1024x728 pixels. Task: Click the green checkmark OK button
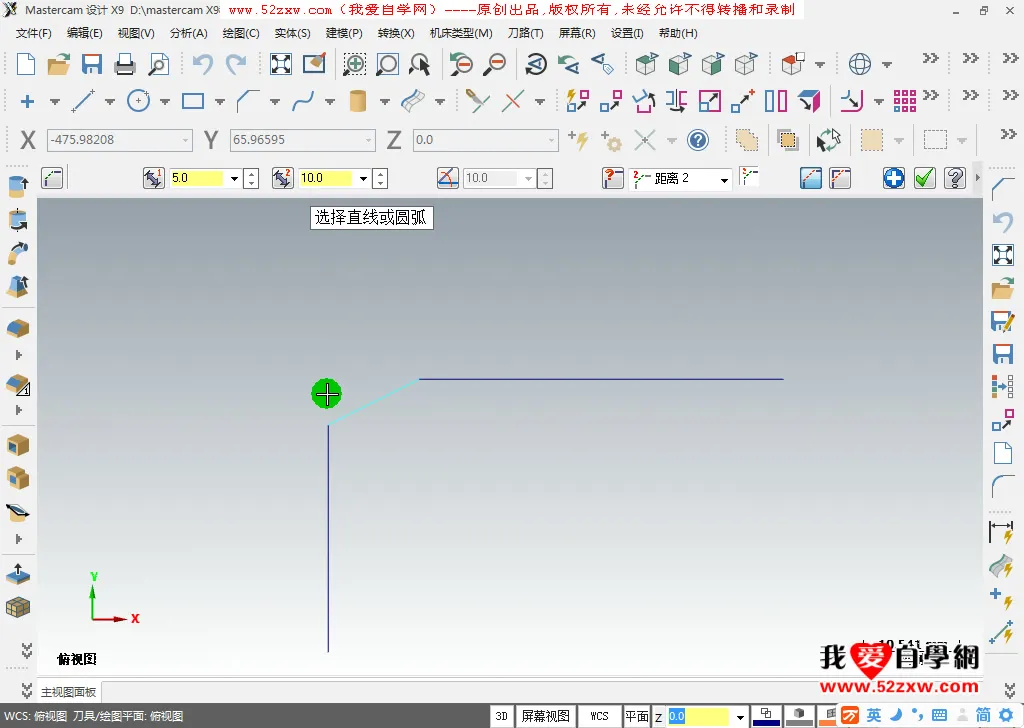[x=924, y=178]
